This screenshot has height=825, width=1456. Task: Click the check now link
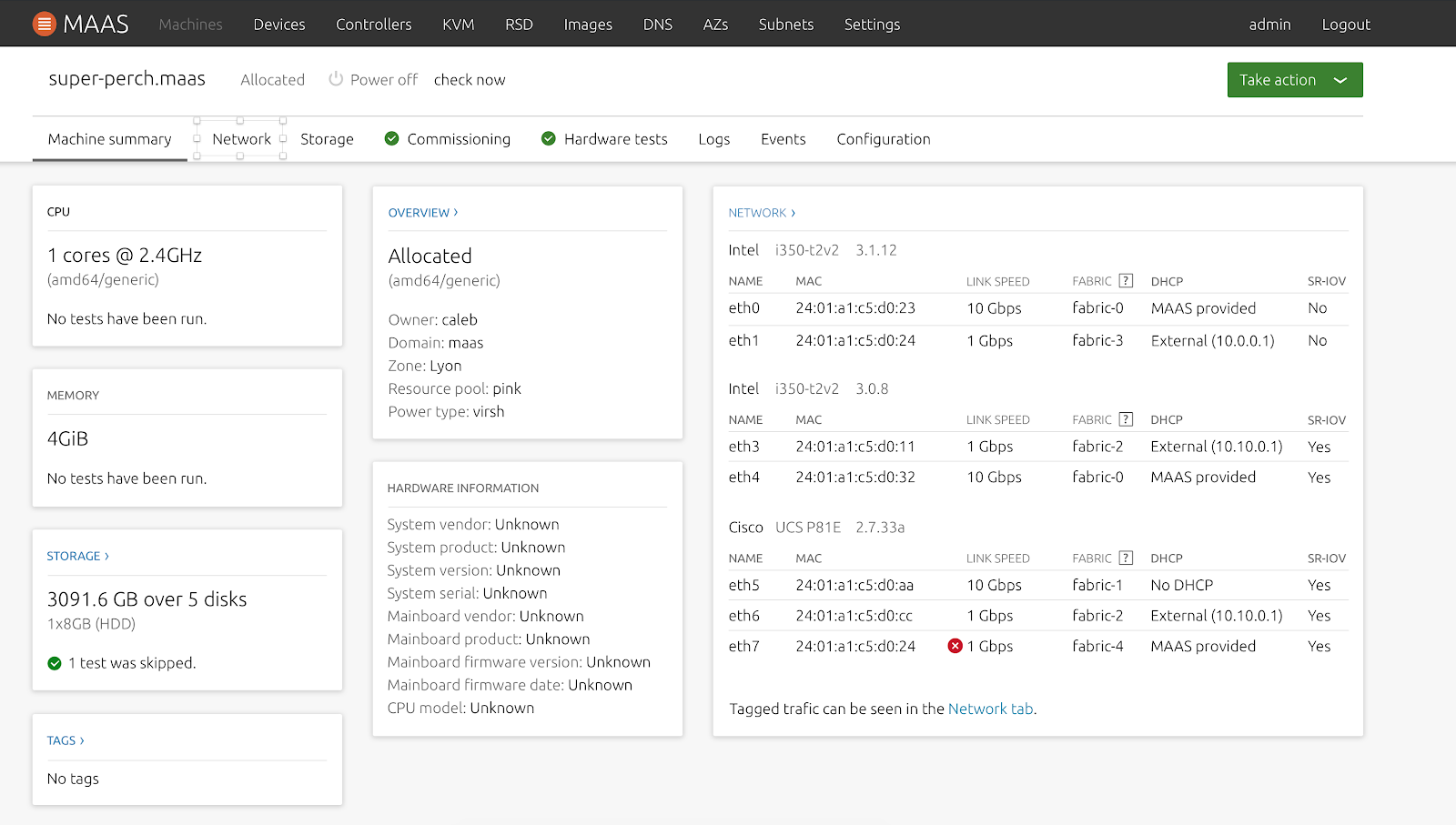coord(470,80)
